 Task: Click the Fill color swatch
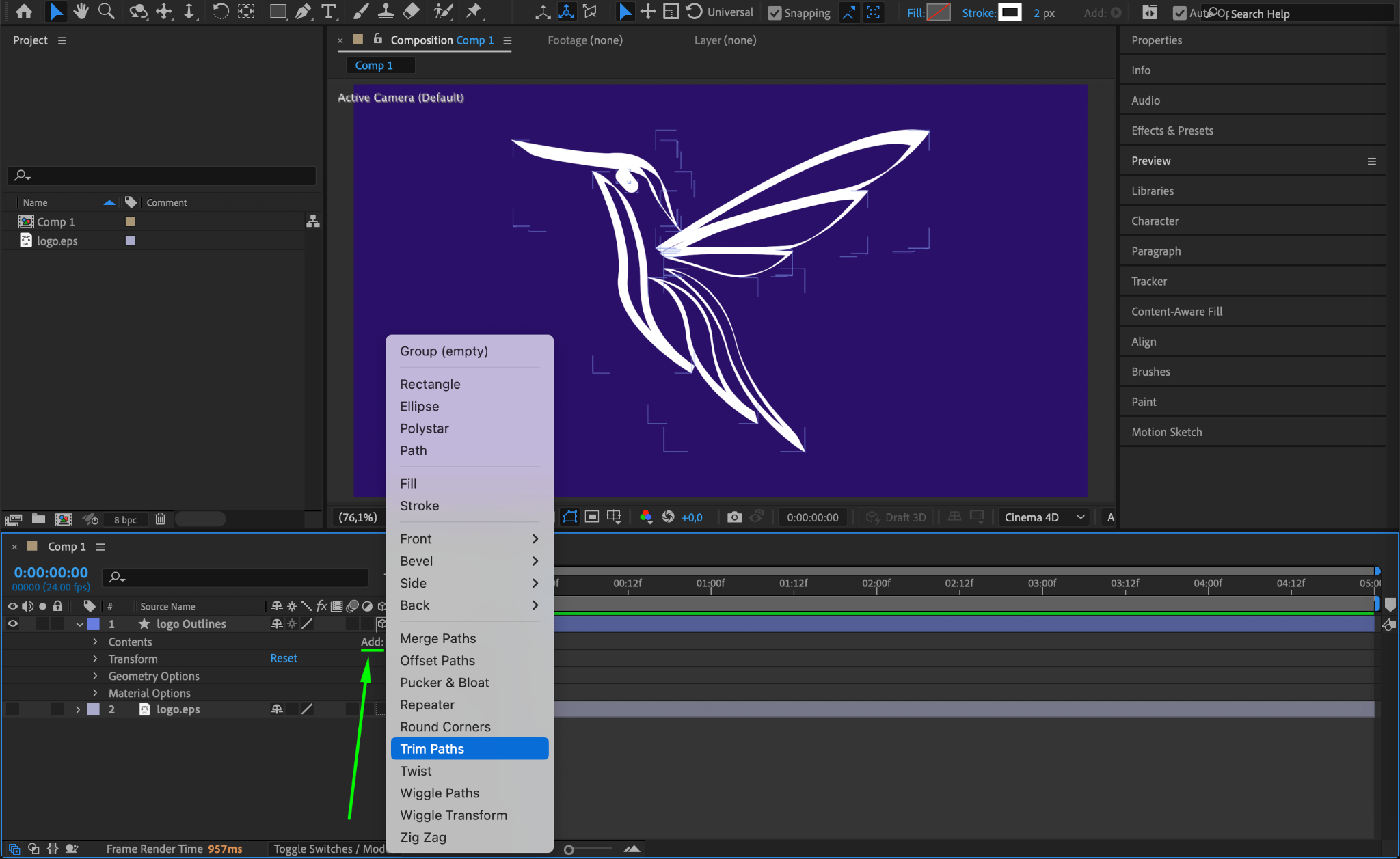(x=938, y=12)
